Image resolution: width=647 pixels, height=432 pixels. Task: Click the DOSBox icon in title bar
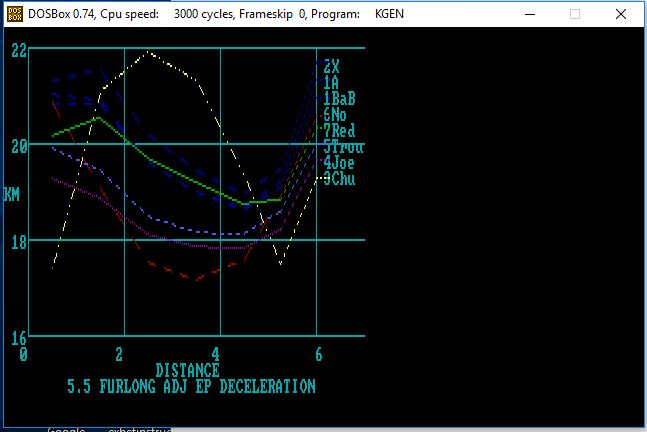click(x=15, y=14)
